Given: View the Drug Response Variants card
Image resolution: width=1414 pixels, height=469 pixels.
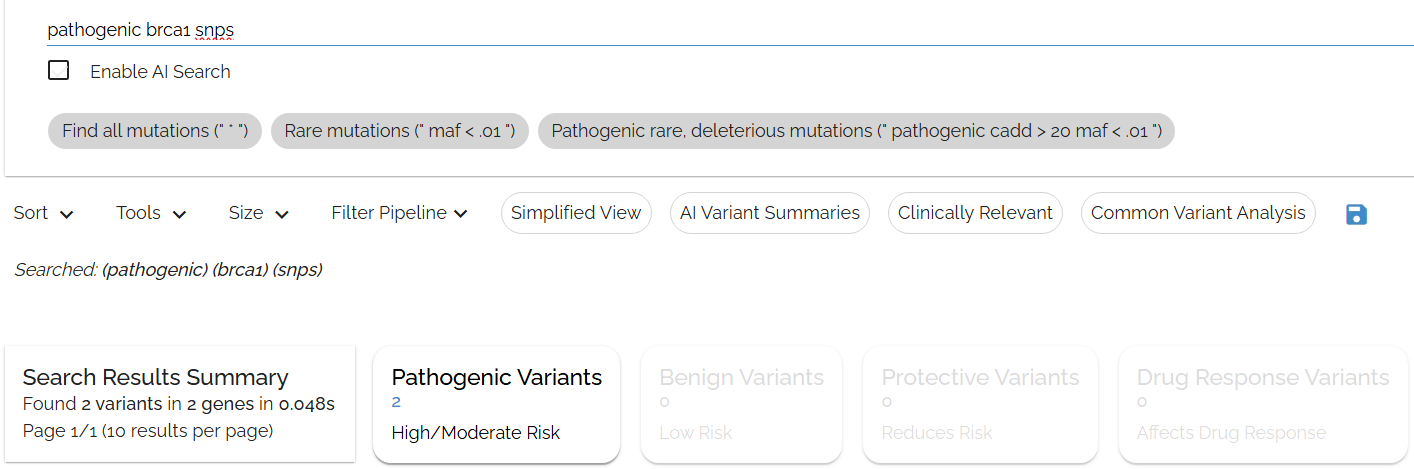Looking at the screenshot, I should [x=1263, y=405].
